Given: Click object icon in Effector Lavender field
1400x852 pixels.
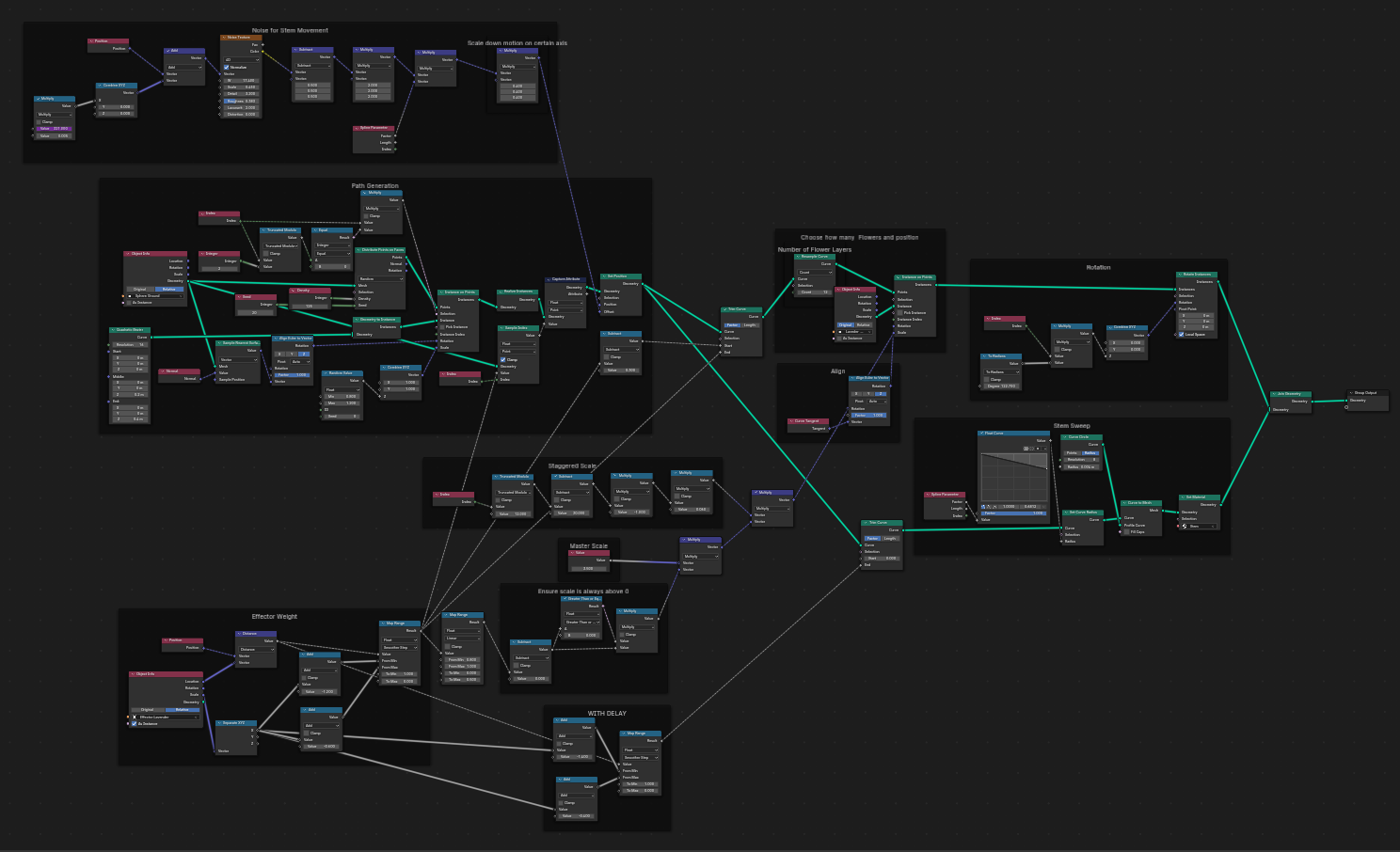Looking at the screenshot, I should 134,718.
